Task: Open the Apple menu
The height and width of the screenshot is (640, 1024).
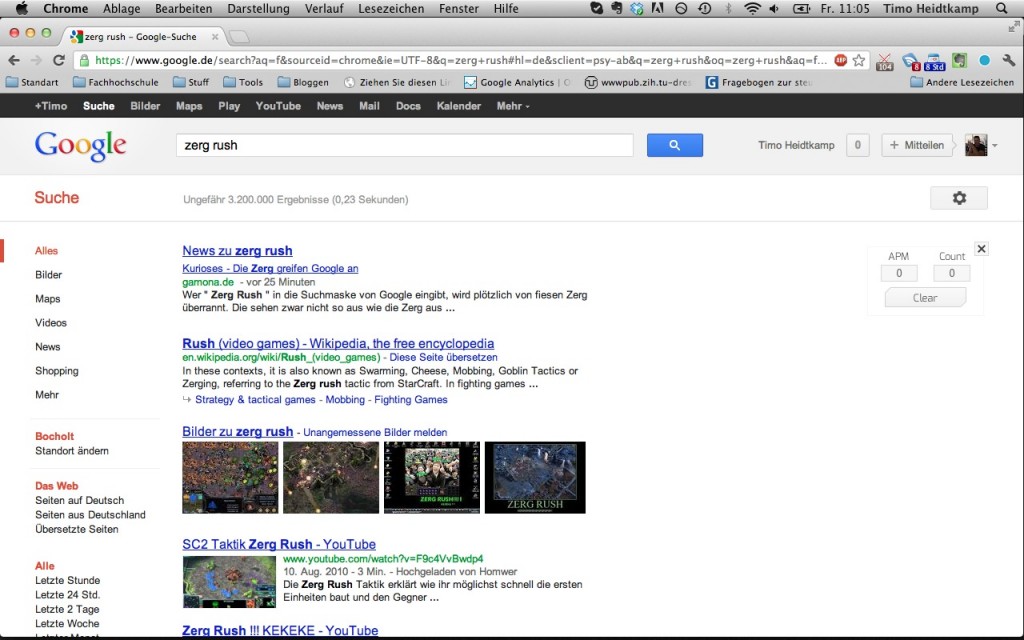Action: click(x=22, y=8)
